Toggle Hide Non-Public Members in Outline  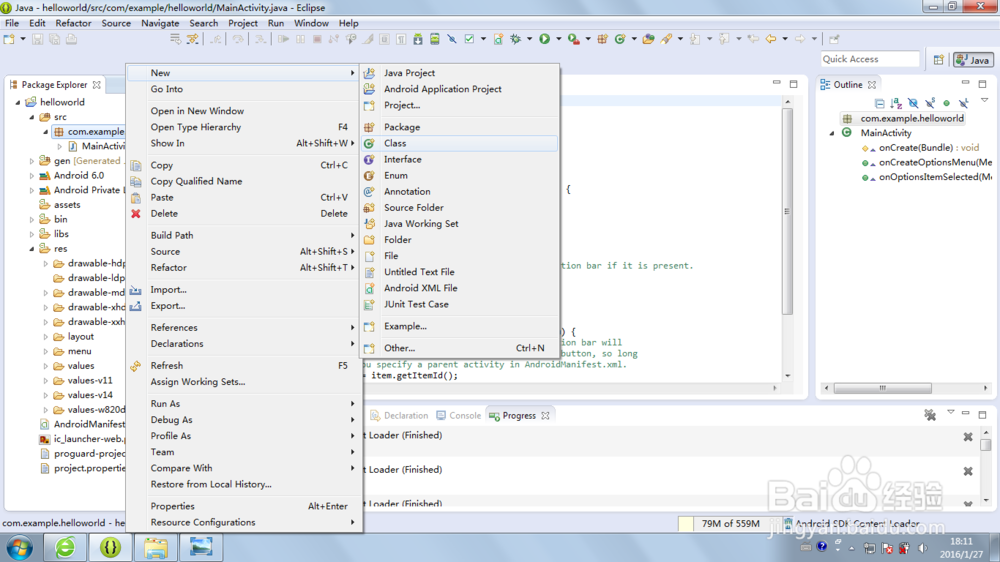(946, 103)
